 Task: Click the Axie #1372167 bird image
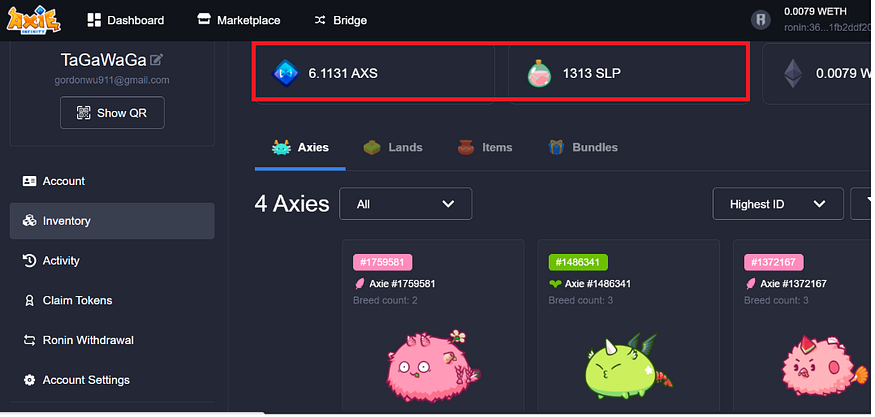(825, 366)
